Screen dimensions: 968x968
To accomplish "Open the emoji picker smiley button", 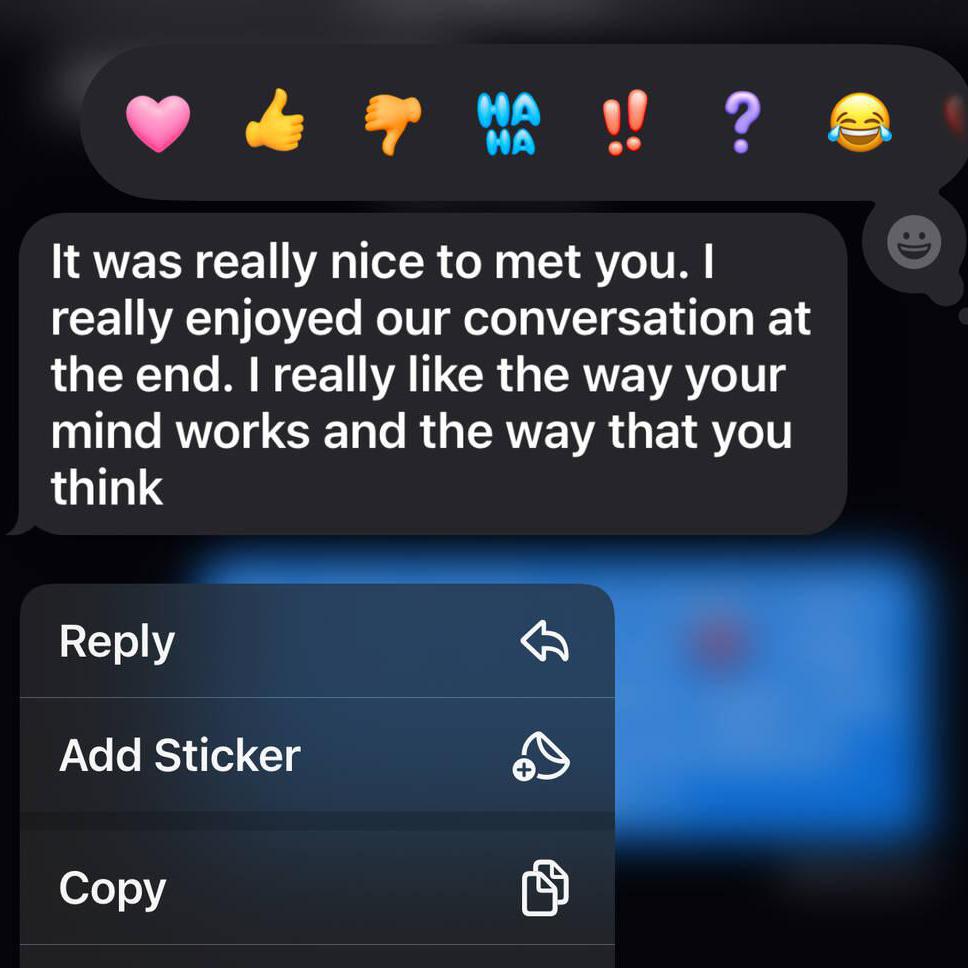I will [914, 241].
